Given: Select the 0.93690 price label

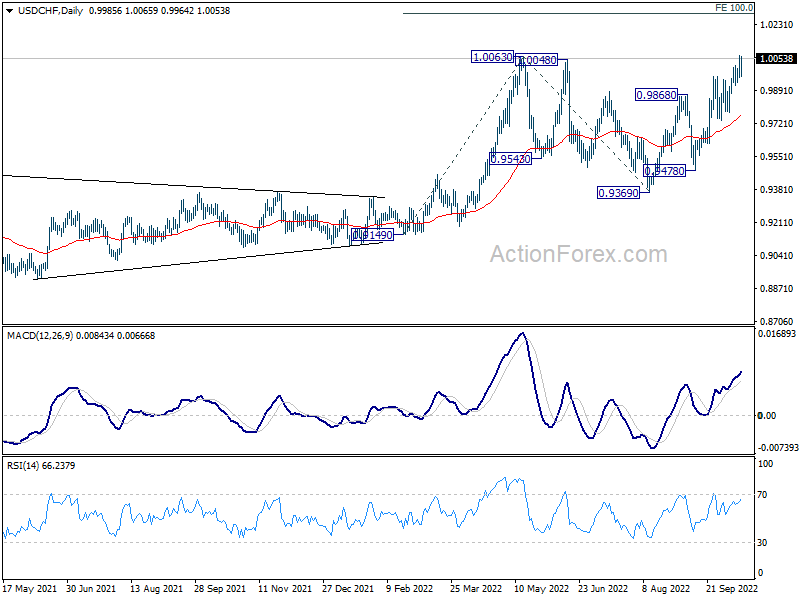Looking at the screenshot, I should [618, 193].
